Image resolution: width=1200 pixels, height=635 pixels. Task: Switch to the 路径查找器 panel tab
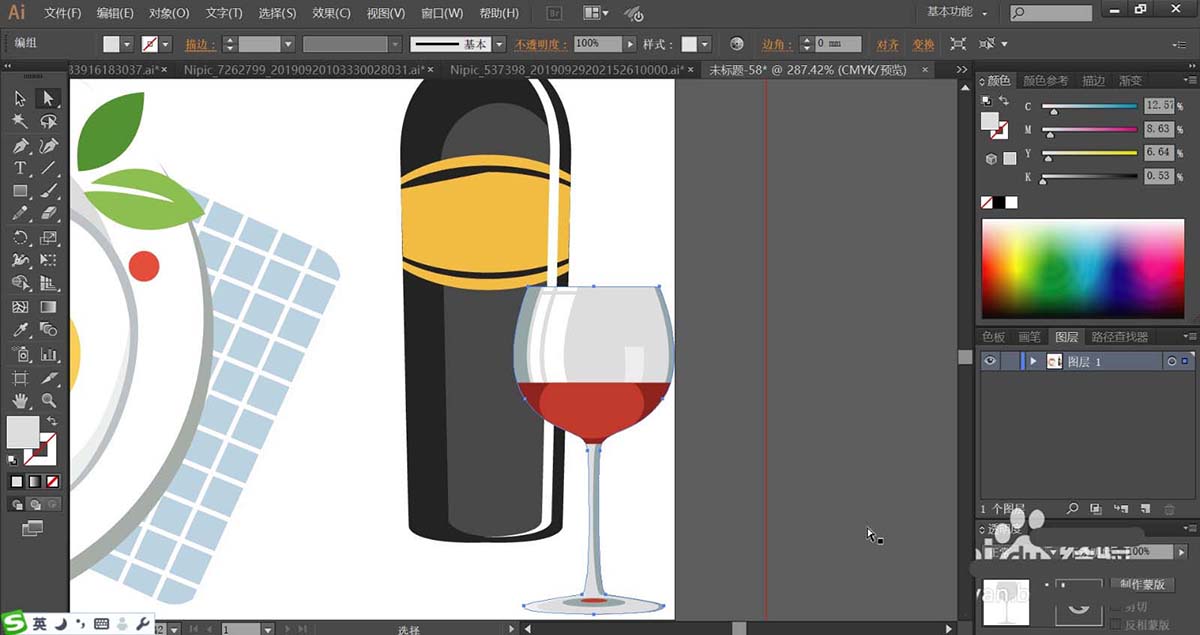(1119, 337)
